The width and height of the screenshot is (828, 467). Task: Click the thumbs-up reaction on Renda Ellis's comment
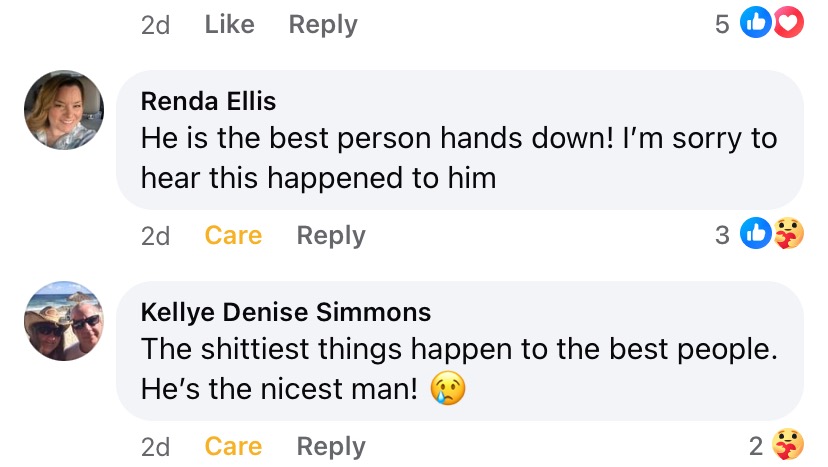click(756, 233)
